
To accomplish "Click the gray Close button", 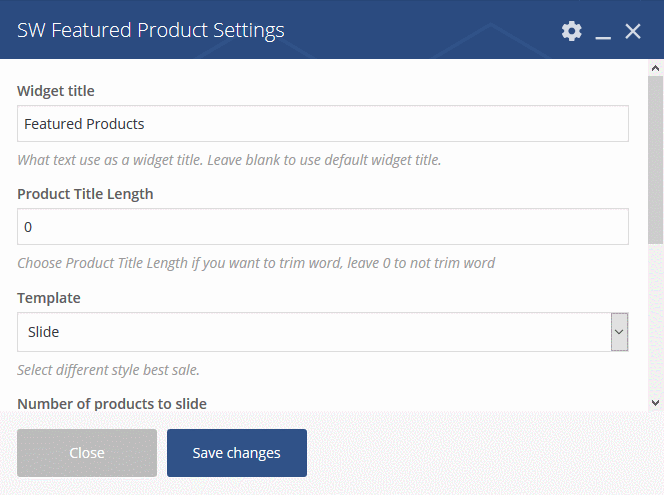I will pos(87,453).
